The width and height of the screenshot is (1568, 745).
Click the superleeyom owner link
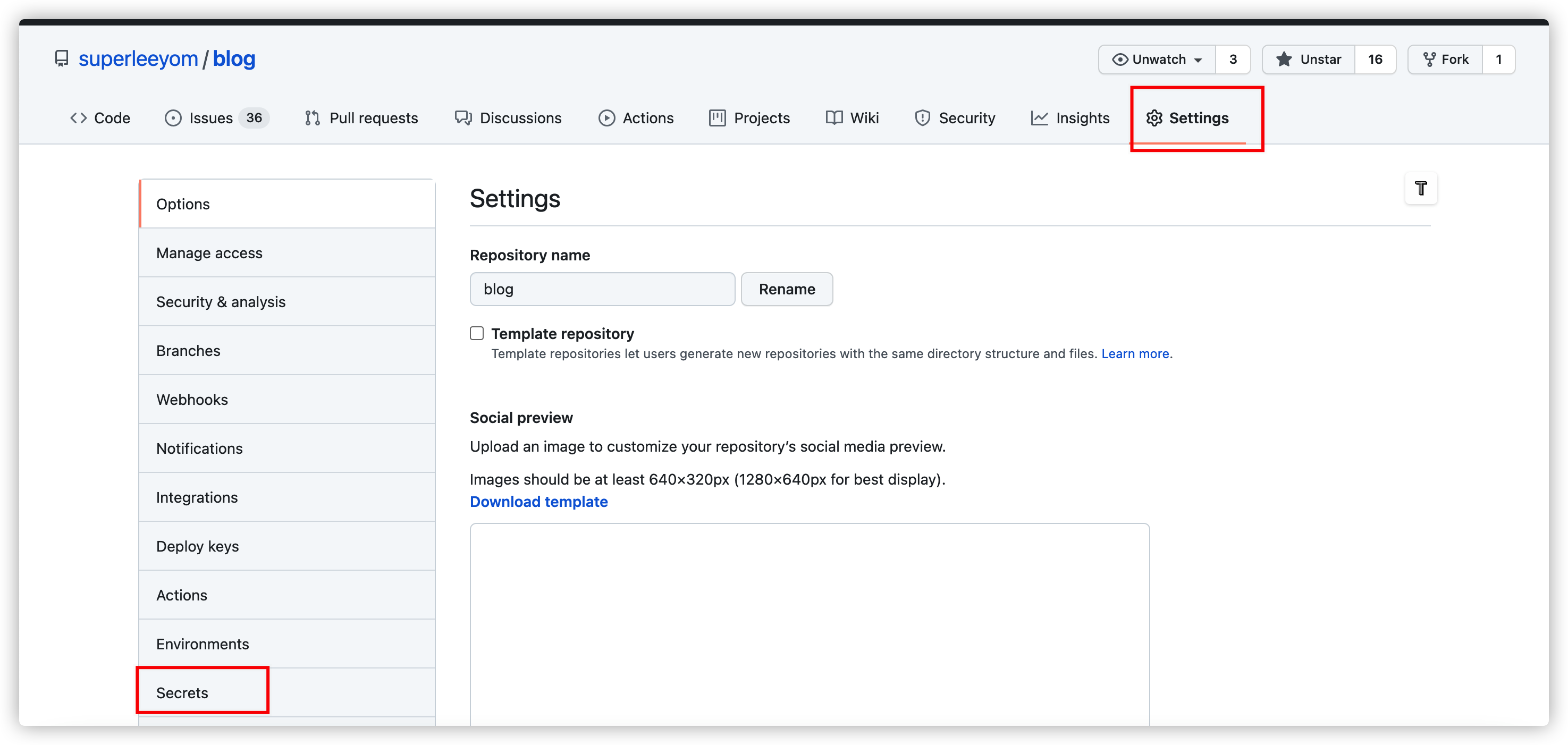(x=138, y=59)
